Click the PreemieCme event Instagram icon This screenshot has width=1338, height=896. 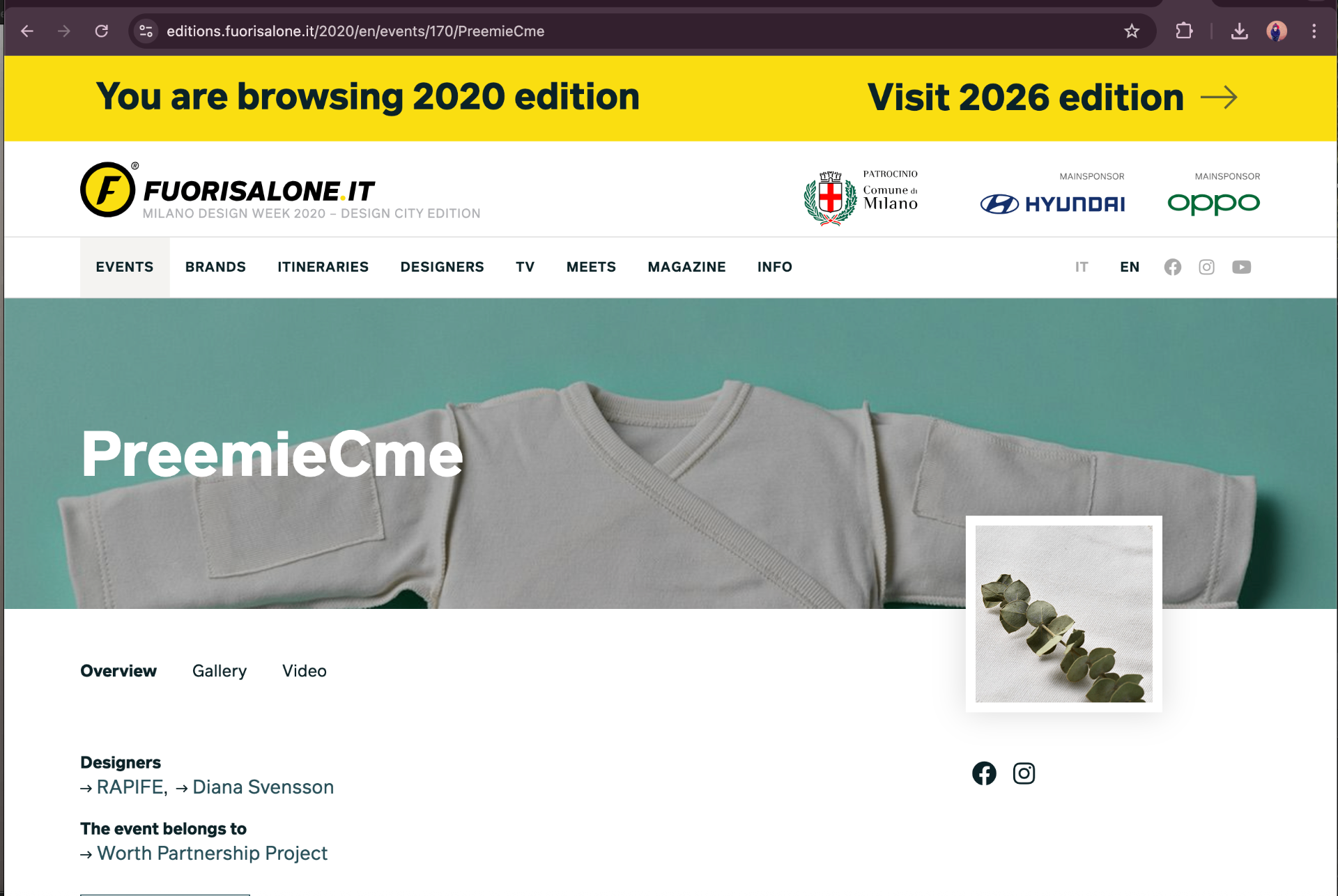coord(1024,773)
